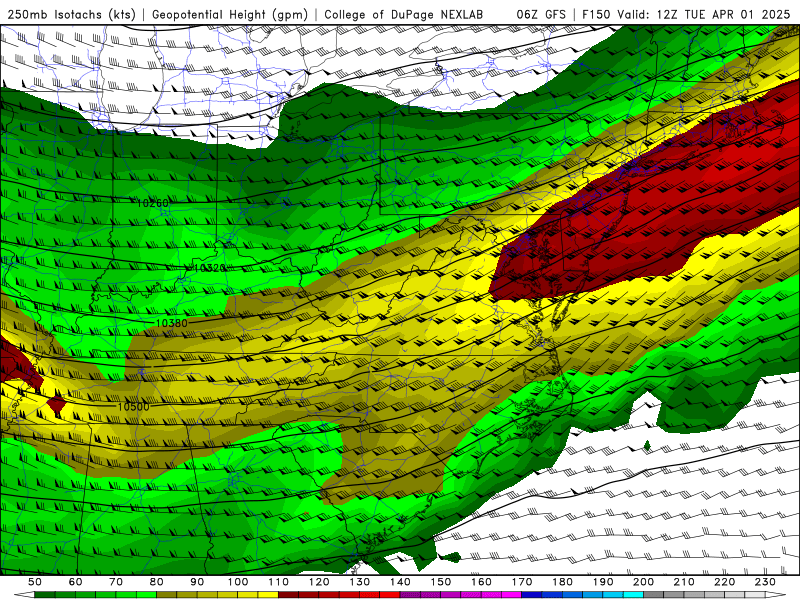This screenshot has width=800, height=600.
Task: Click the color bar value label 150
Action: point(441,582)
